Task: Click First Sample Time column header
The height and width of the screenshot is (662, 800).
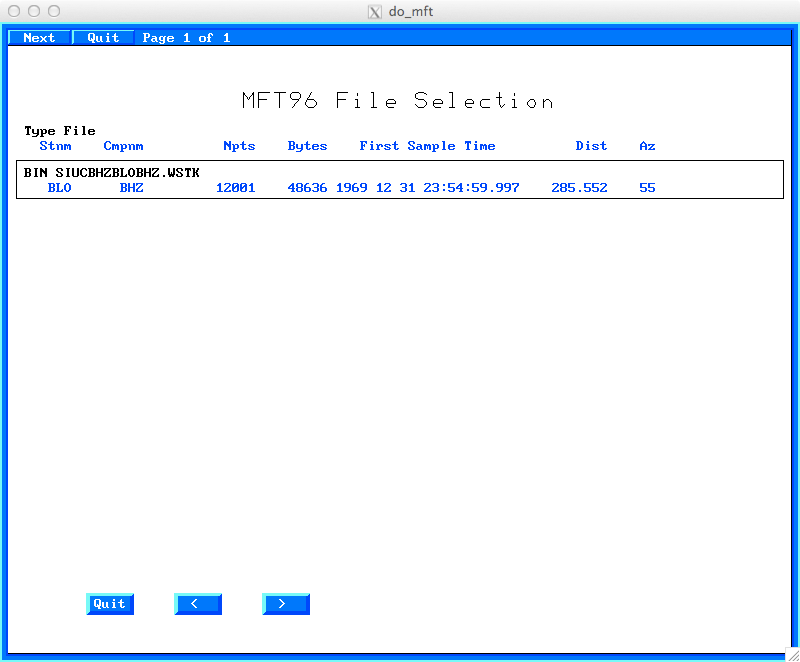Action: coord(427,146)
